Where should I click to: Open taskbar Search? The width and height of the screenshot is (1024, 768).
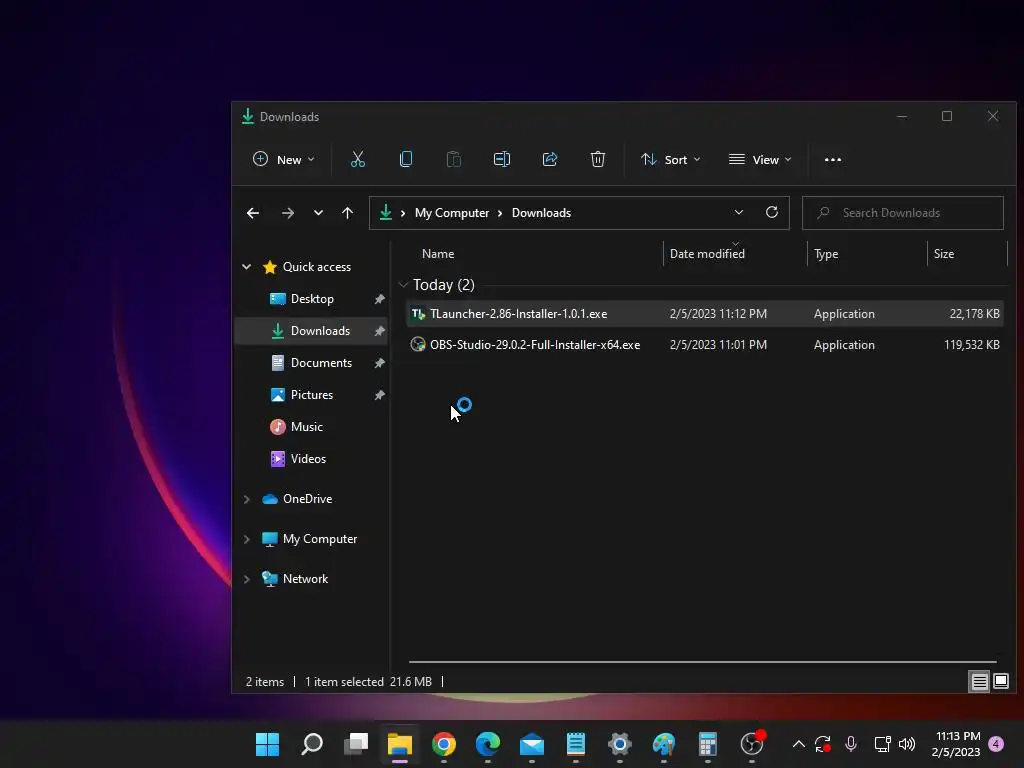coord(312,744)
